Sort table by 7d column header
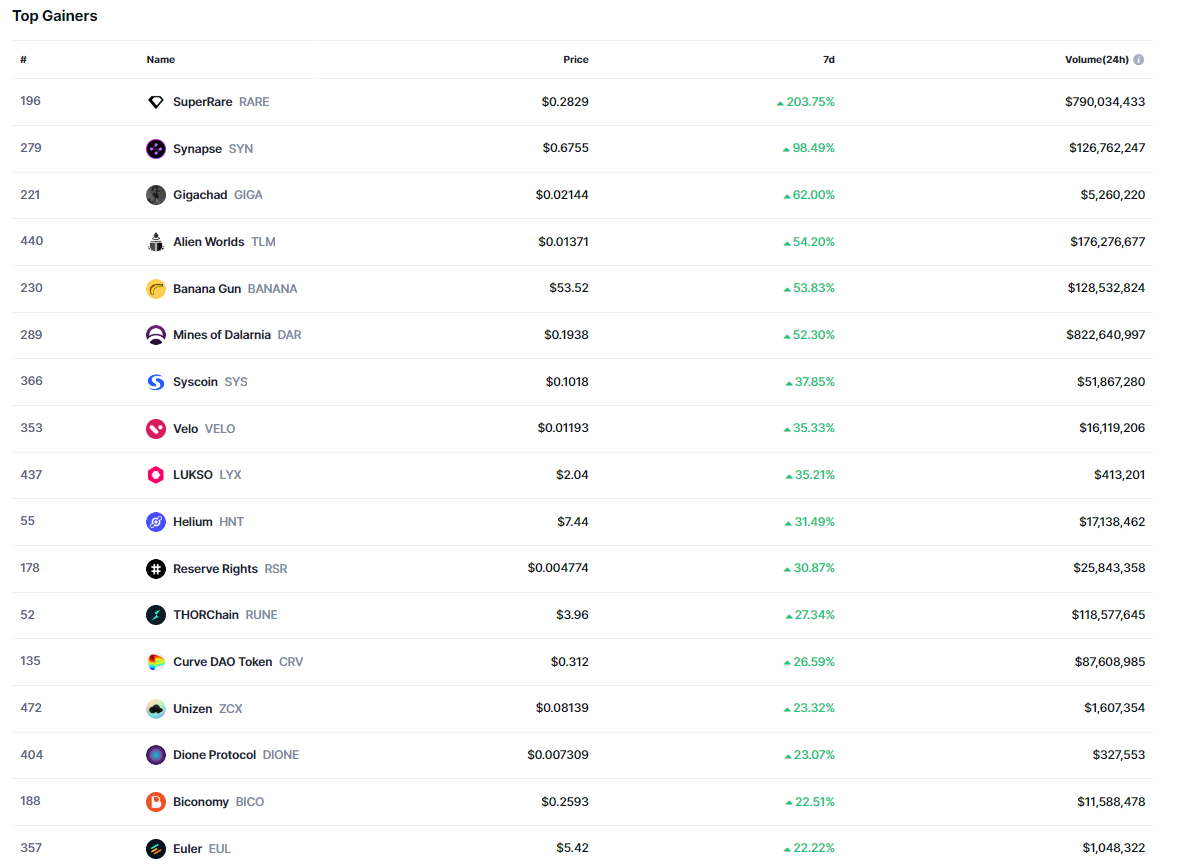The width and height of the screenshot is (1201, 865). point(828,60)
